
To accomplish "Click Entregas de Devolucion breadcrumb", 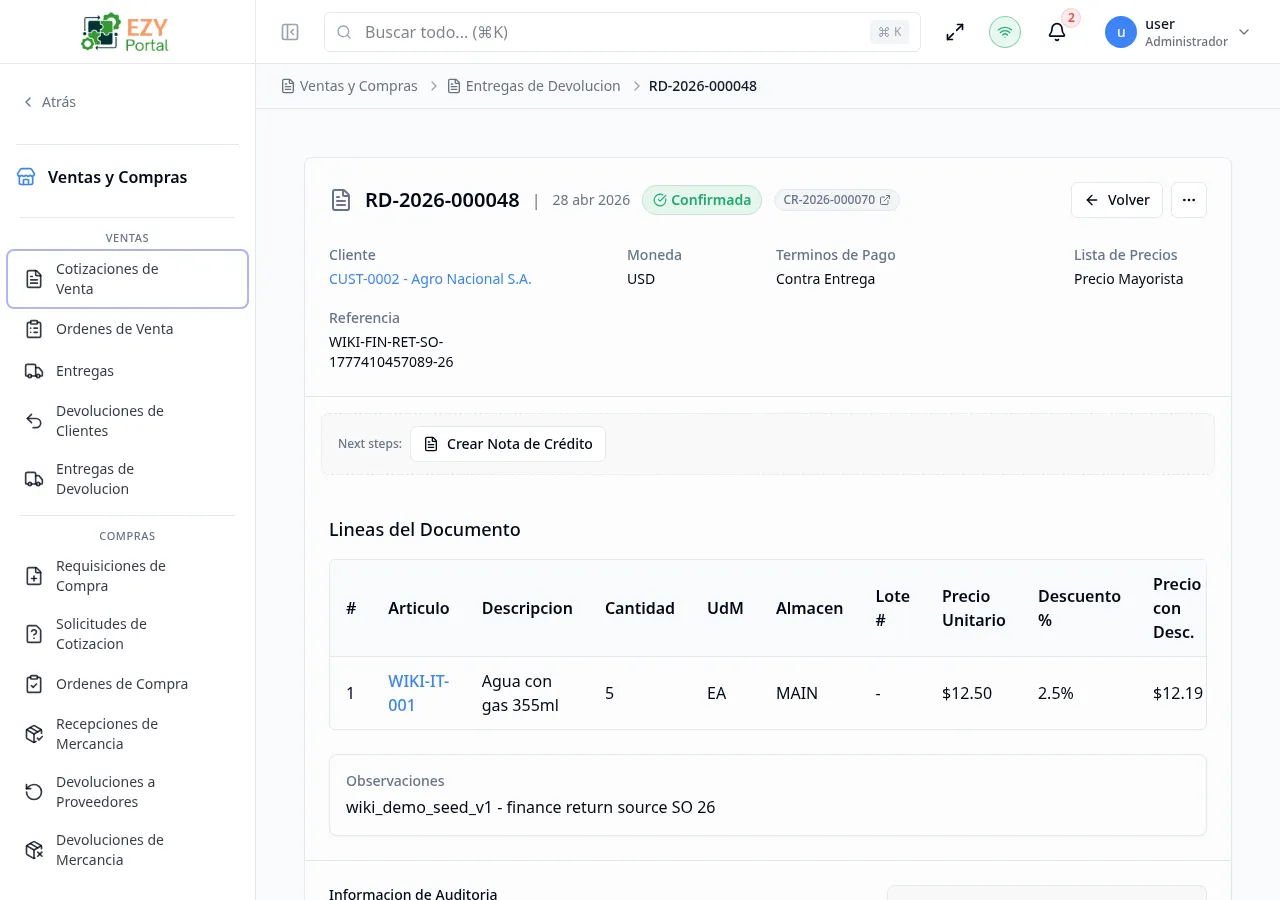I will pos(534,86).
